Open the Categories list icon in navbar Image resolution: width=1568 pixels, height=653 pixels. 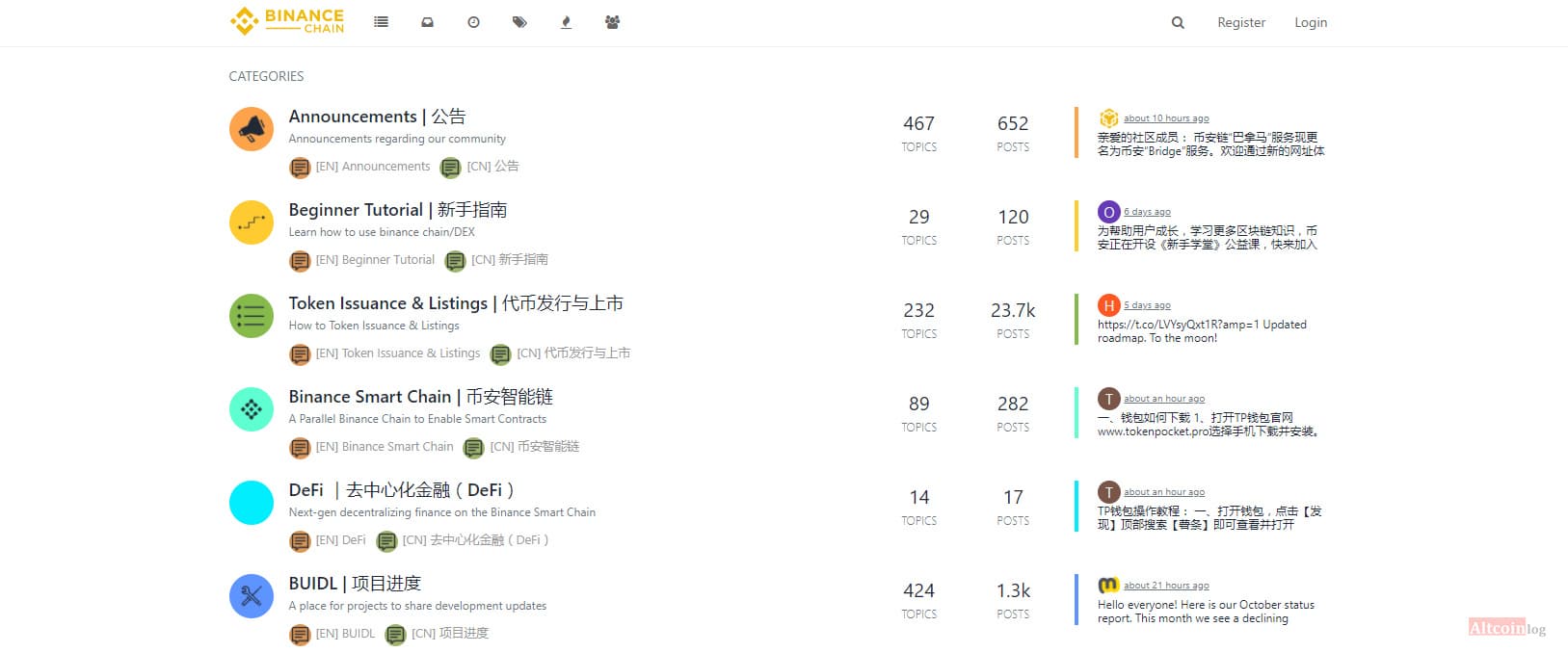tap(382, 21)
